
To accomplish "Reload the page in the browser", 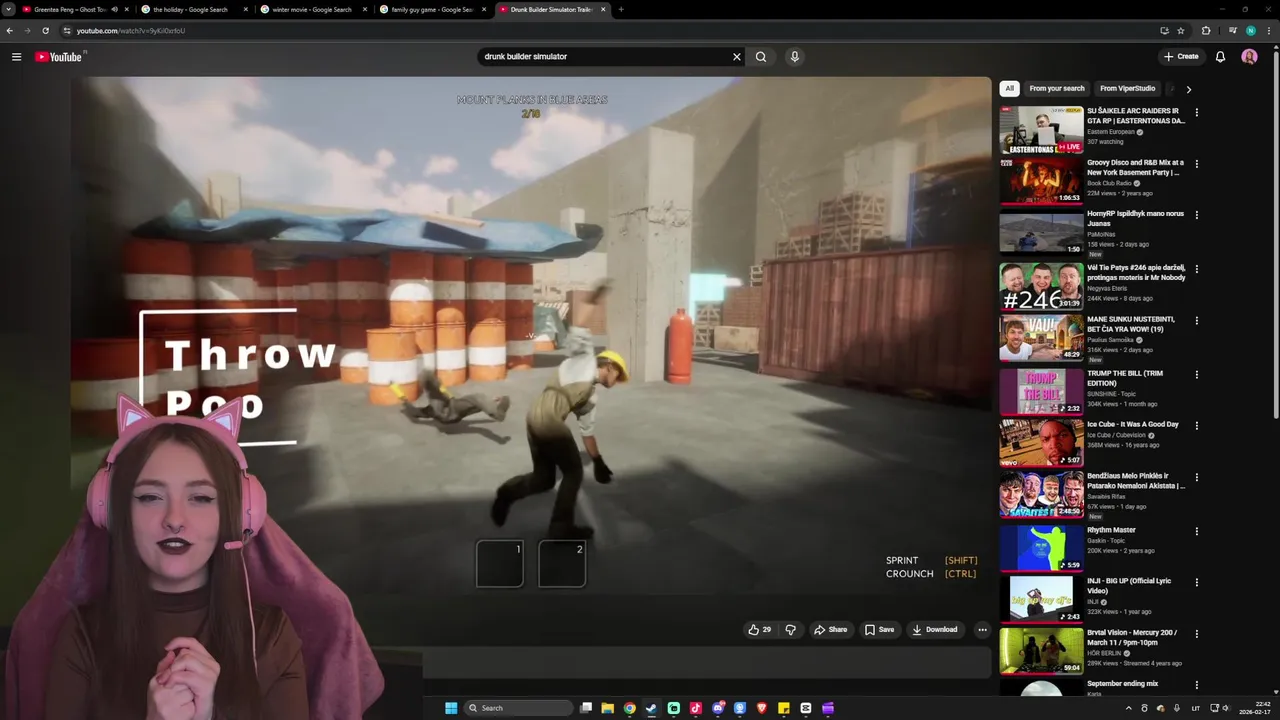I will [45, 31].
